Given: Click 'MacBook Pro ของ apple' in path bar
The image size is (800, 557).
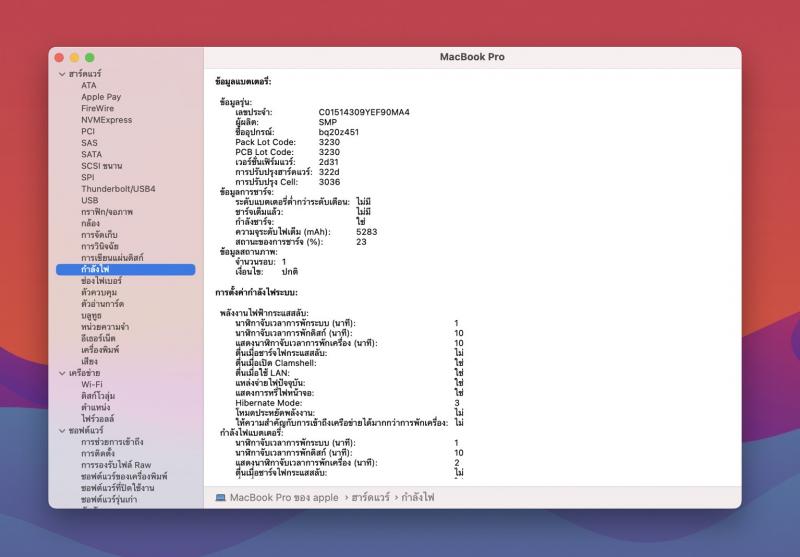Looking at the screenshot, I should [x=284, y=497].
